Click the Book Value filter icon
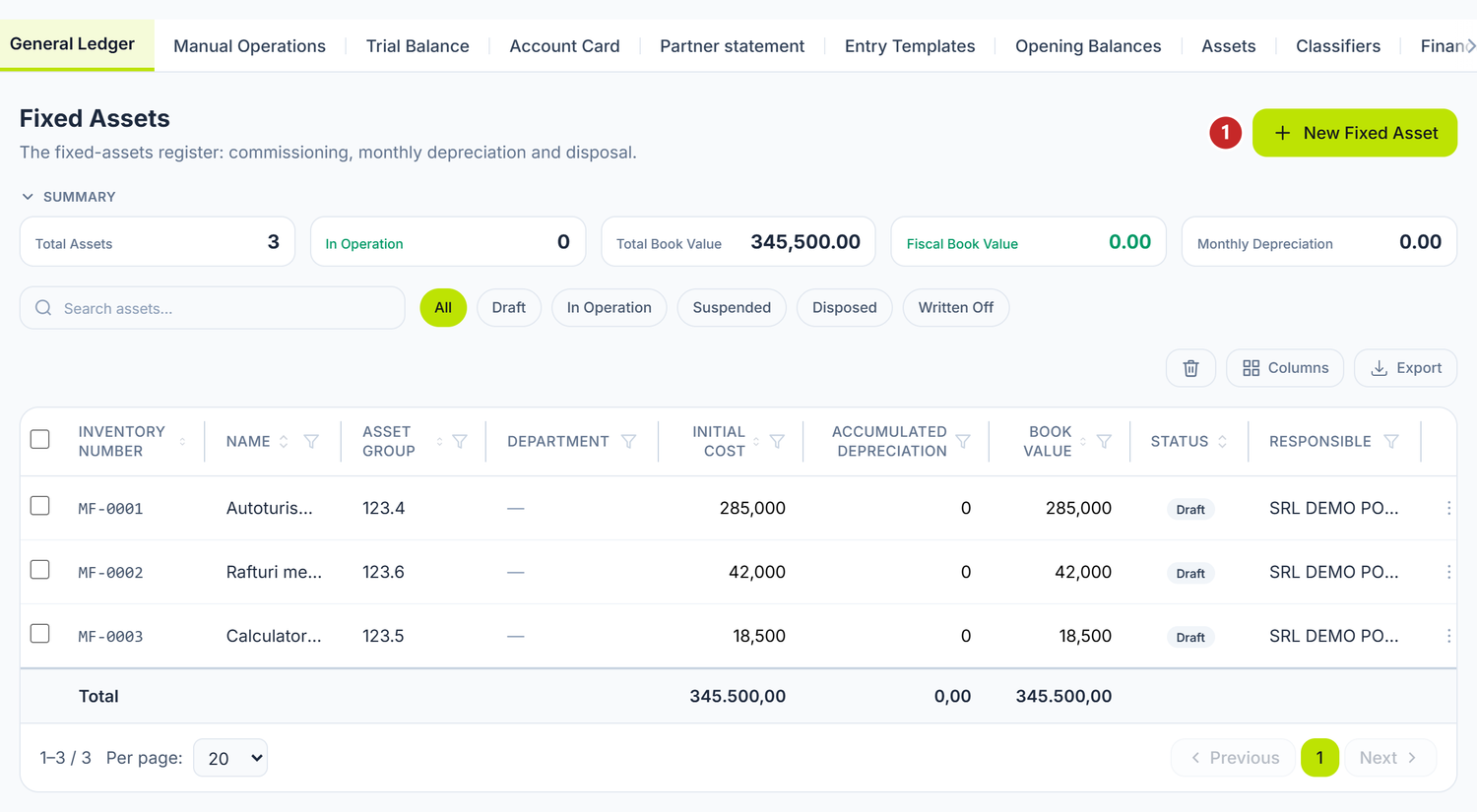 [x=1104, y=442]
